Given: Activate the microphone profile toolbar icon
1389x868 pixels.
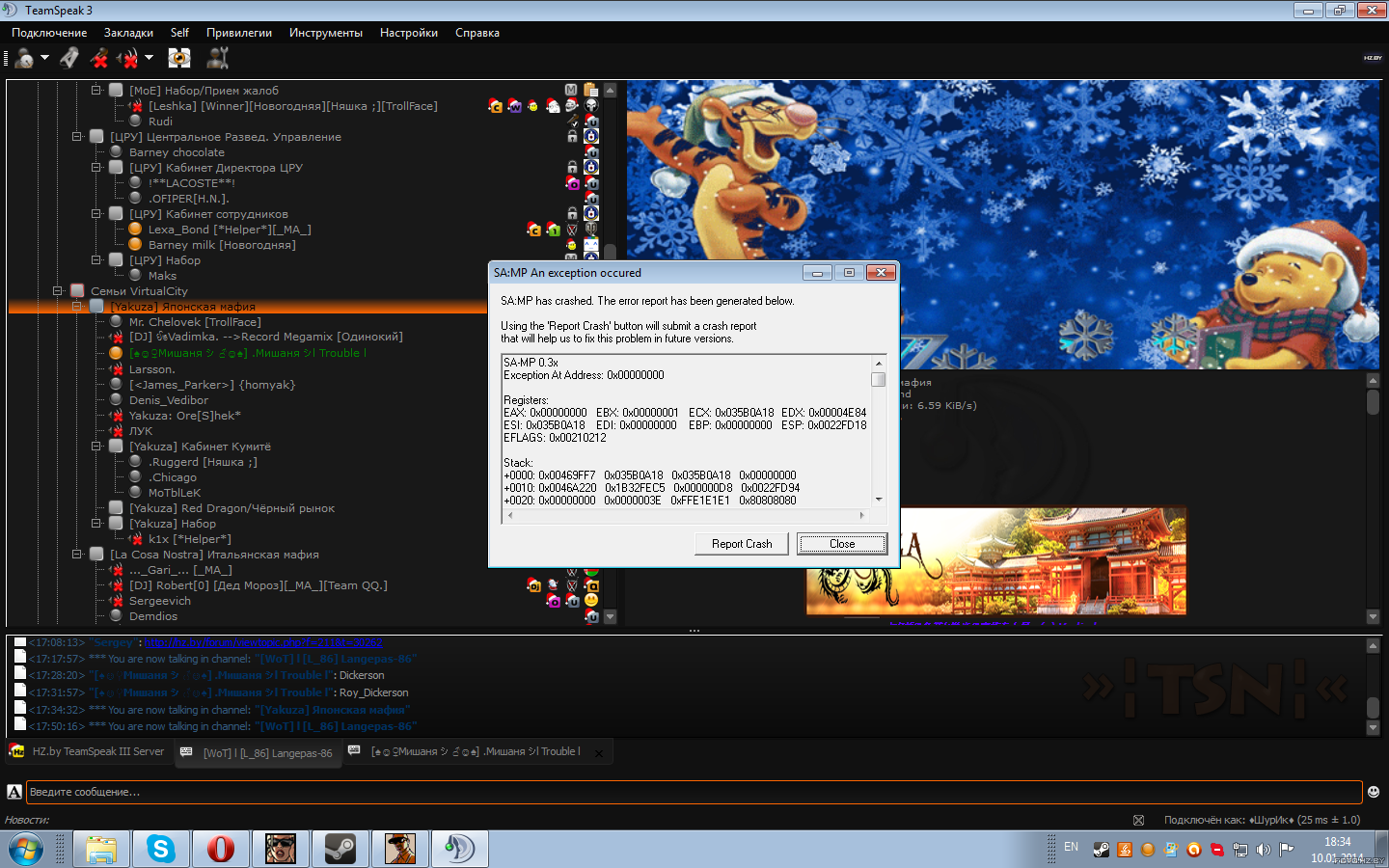Looking at the screenshot, I should [x=69, y=59].
